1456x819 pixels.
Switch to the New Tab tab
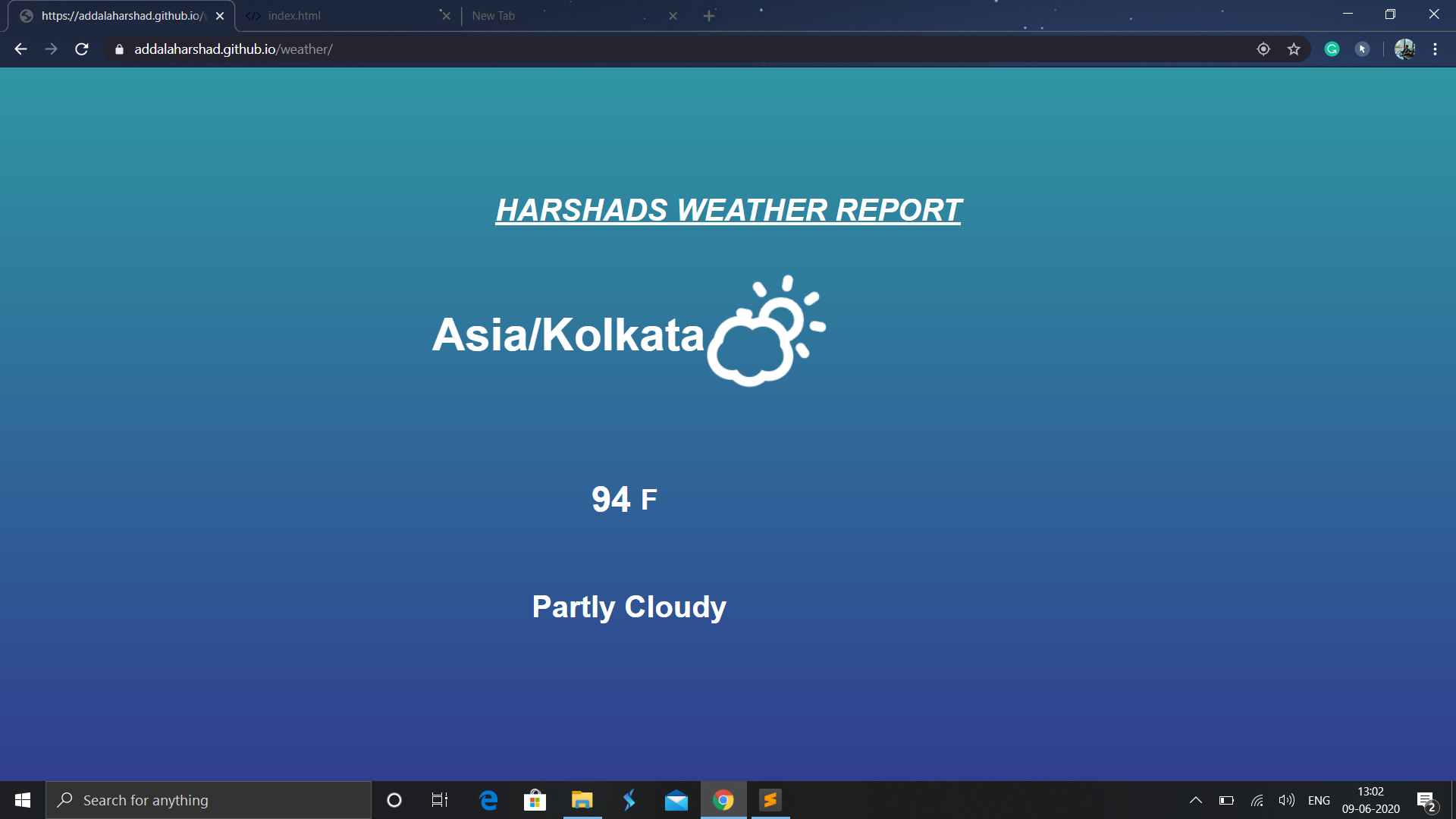point(493,16)
